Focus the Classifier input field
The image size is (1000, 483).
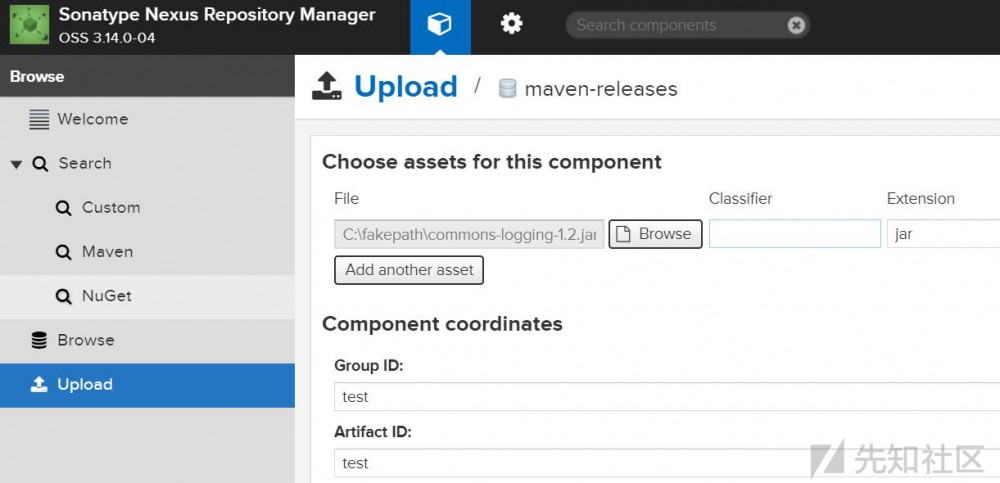pos(795,234)
